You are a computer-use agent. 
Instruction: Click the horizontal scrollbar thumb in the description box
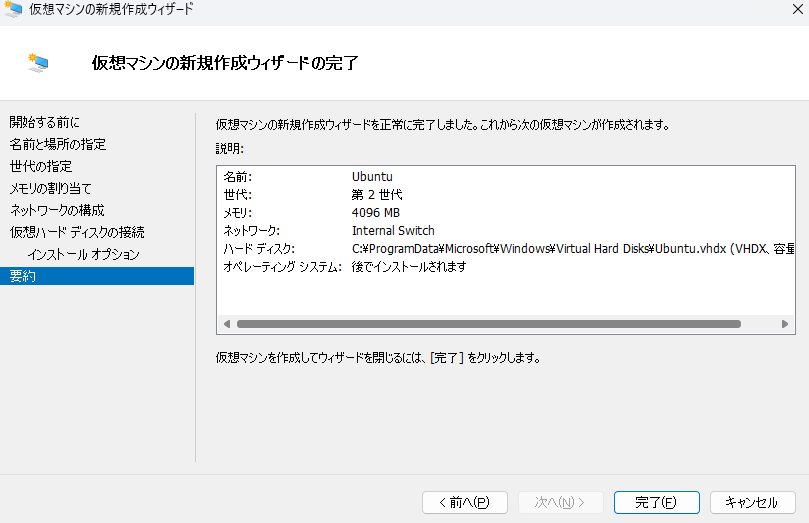click(488, 324)
